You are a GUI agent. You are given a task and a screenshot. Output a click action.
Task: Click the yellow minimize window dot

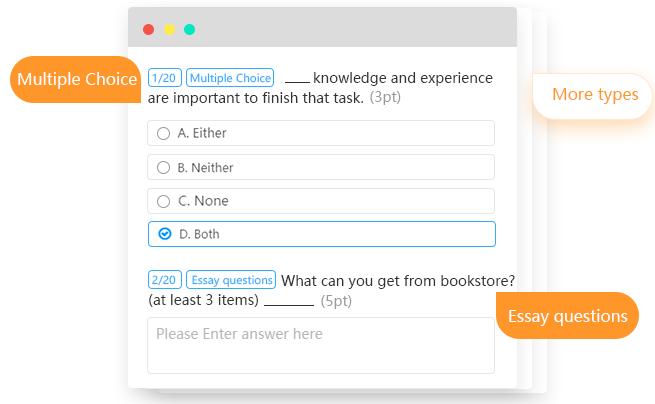click(x=169, y=30)
